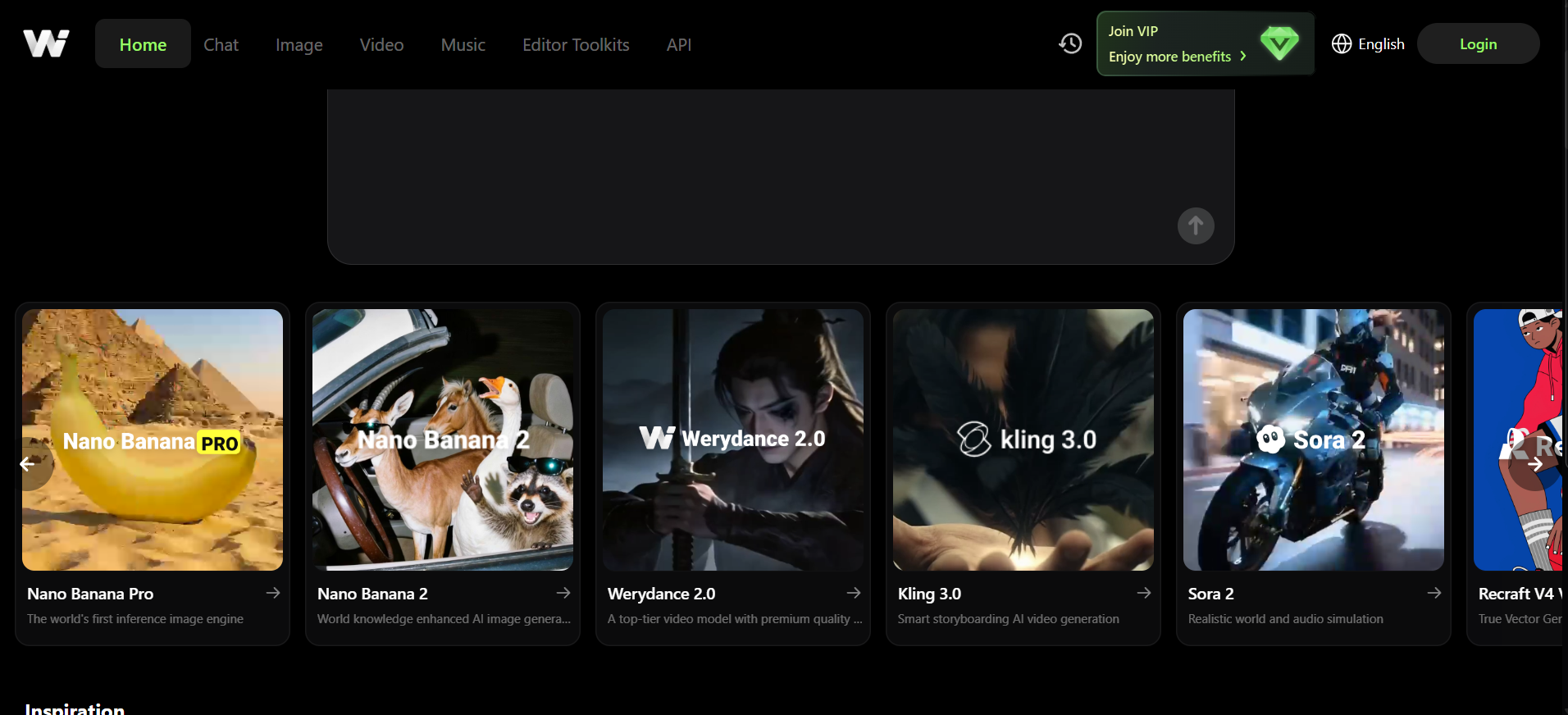
Task: Go to Editor Toolkits menu
Action: coord(576,45)
